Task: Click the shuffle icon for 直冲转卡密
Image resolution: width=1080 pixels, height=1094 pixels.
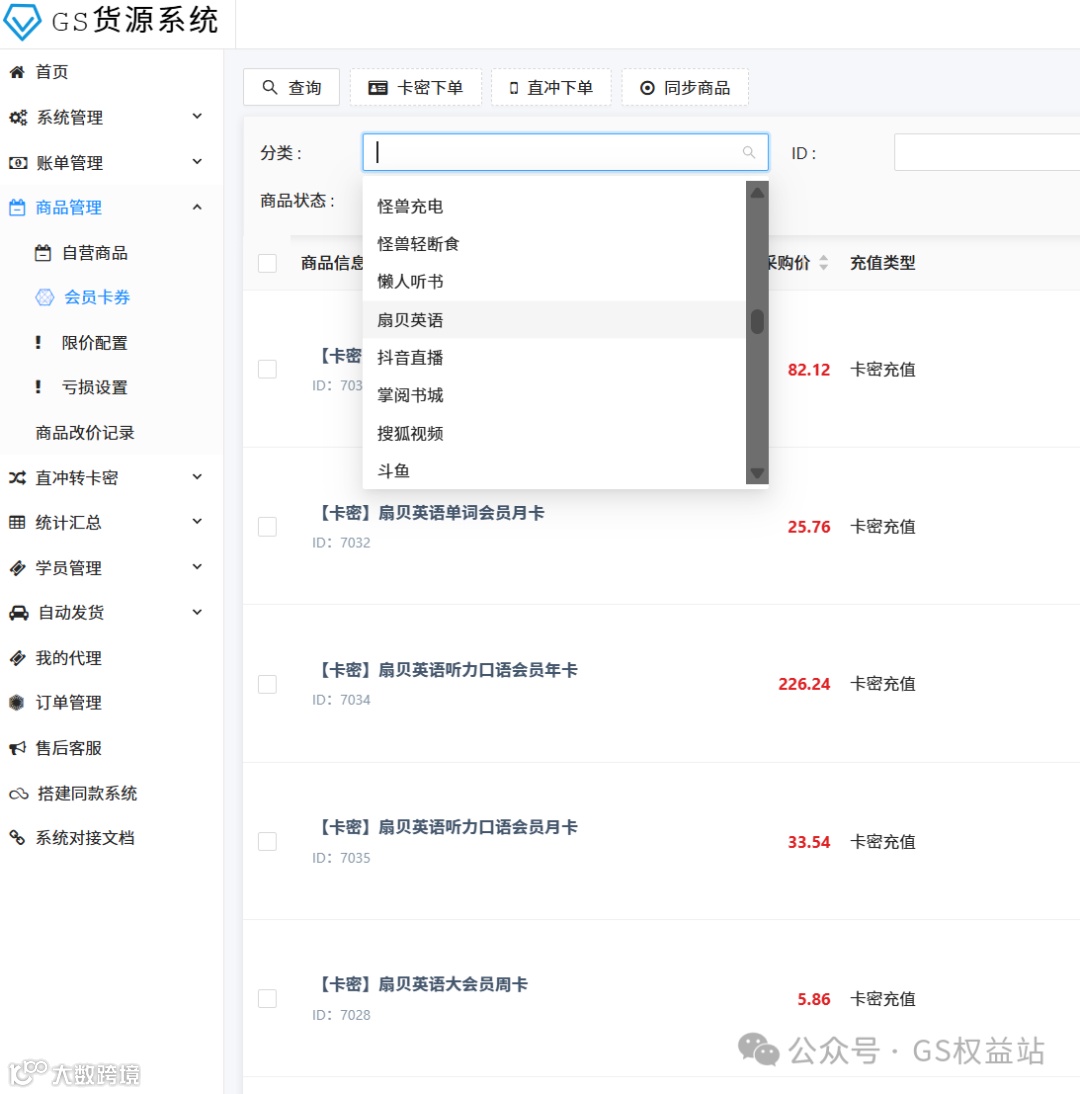Action: [17, 477]
